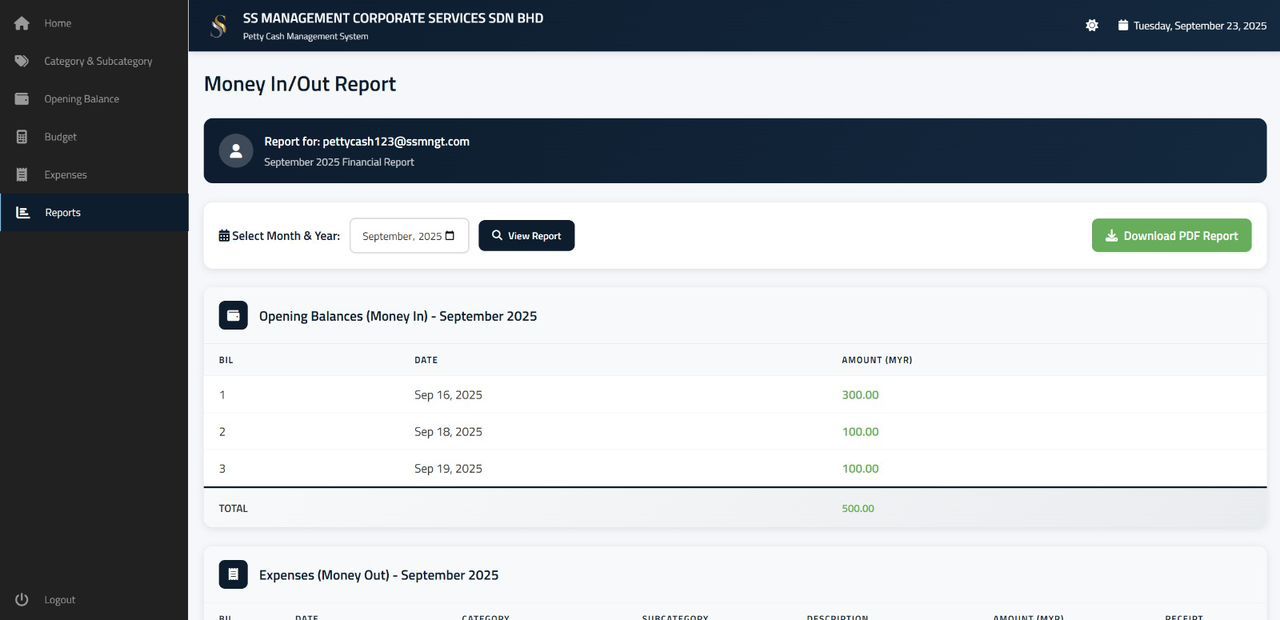Click the Logout power icon

click(21, 600)
